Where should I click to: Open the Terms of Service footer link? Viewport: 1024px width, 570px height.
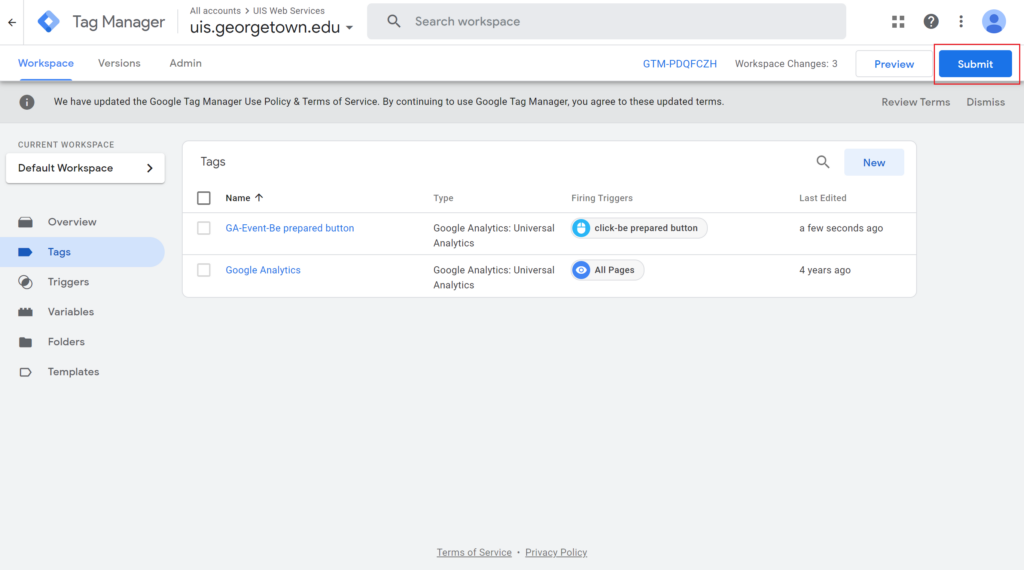(474, 552)
